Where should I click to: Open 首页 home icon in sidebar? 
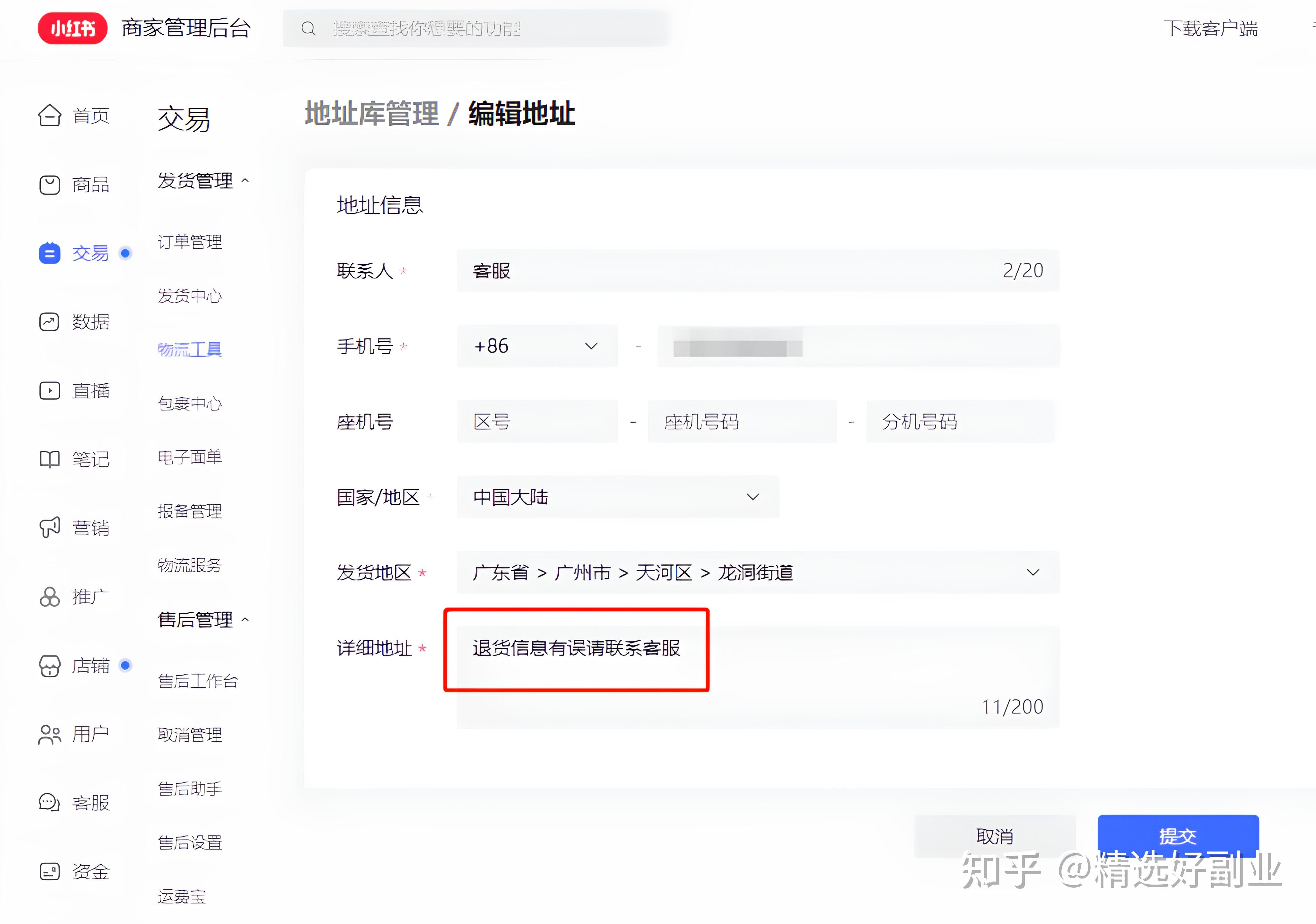50,115
